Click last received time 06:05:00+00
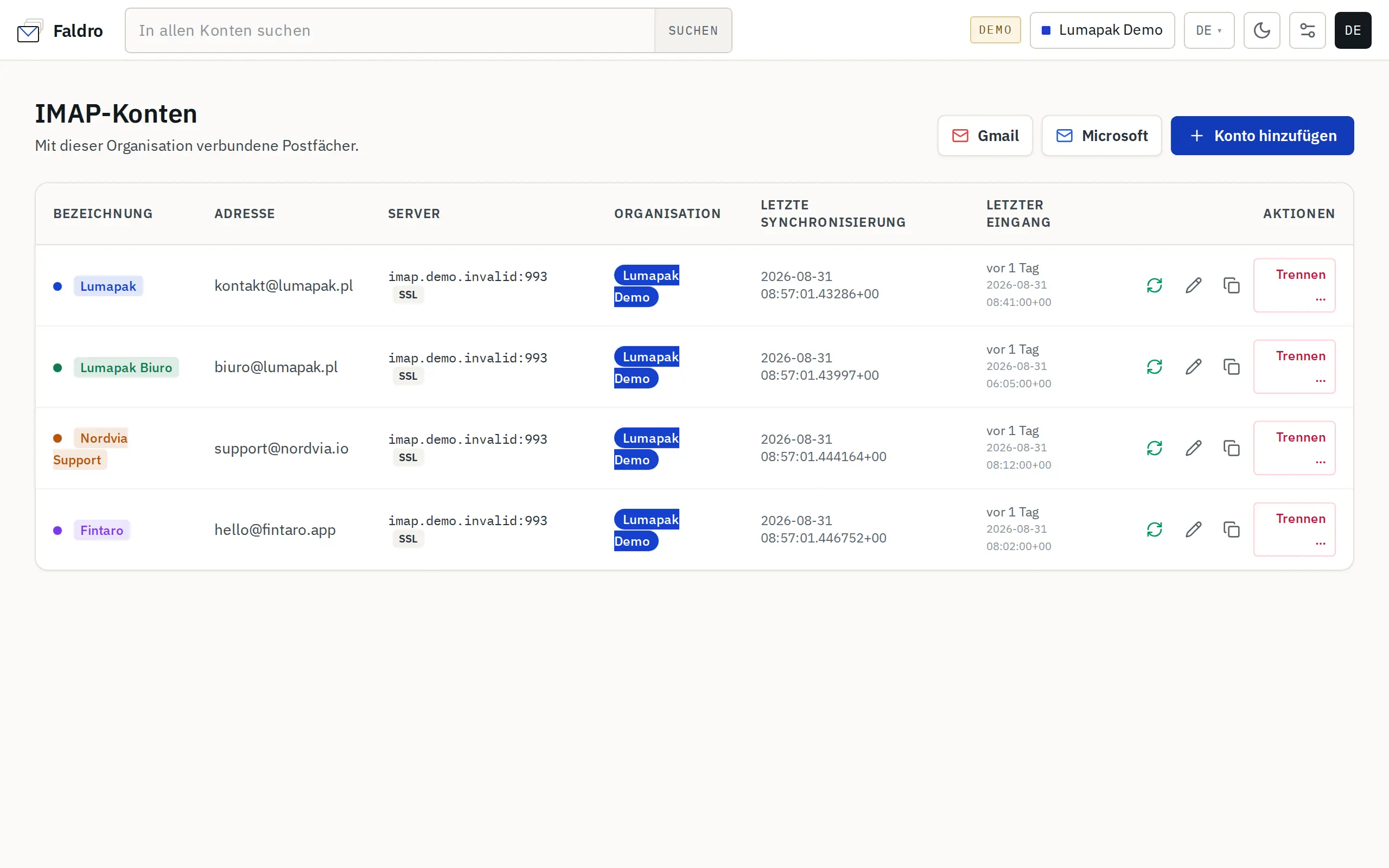The height and width of the screenshot is (868, 1389). [x=1019, y=384]
